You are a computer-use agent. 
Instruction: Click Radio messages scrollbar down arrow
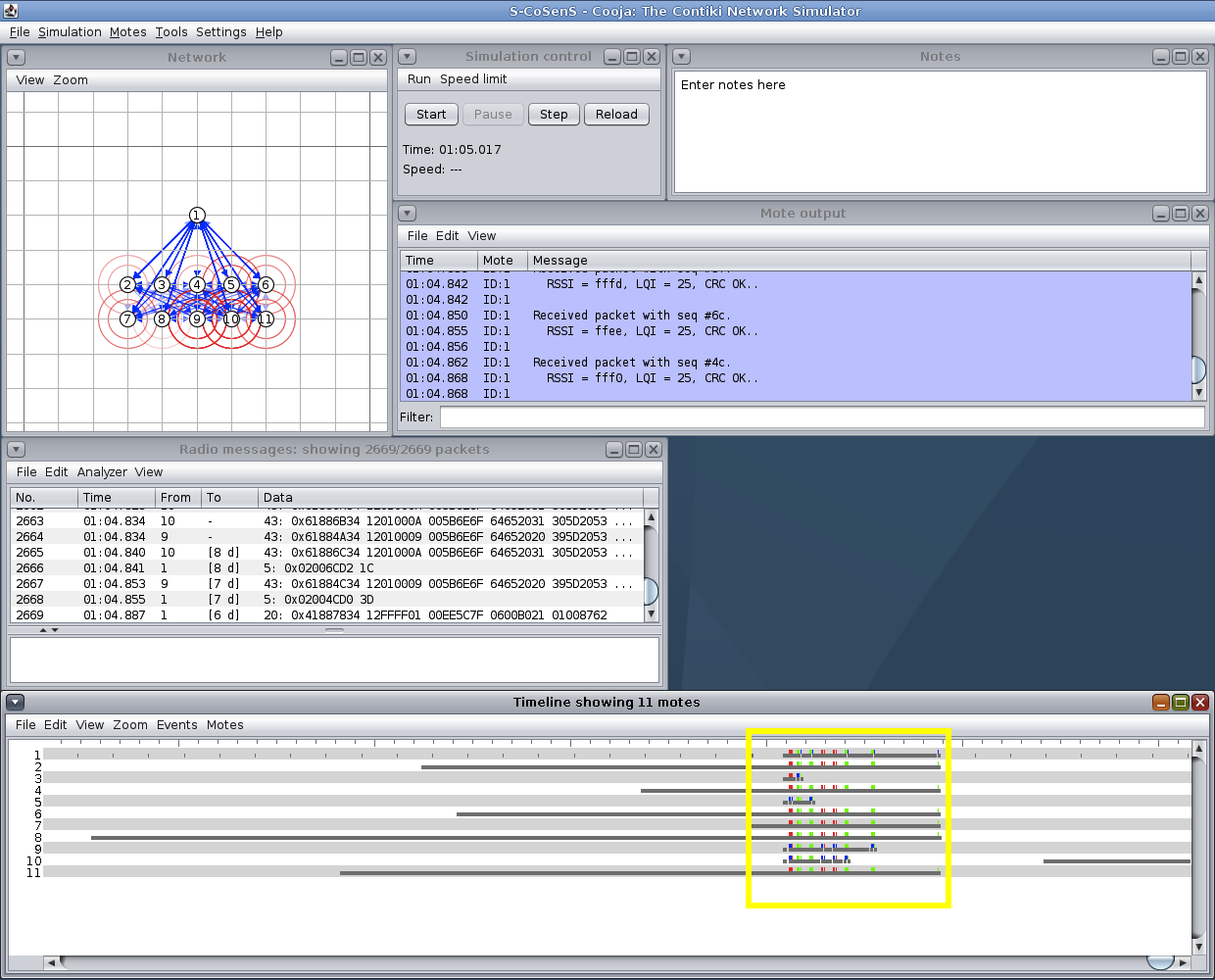[652, 614]
